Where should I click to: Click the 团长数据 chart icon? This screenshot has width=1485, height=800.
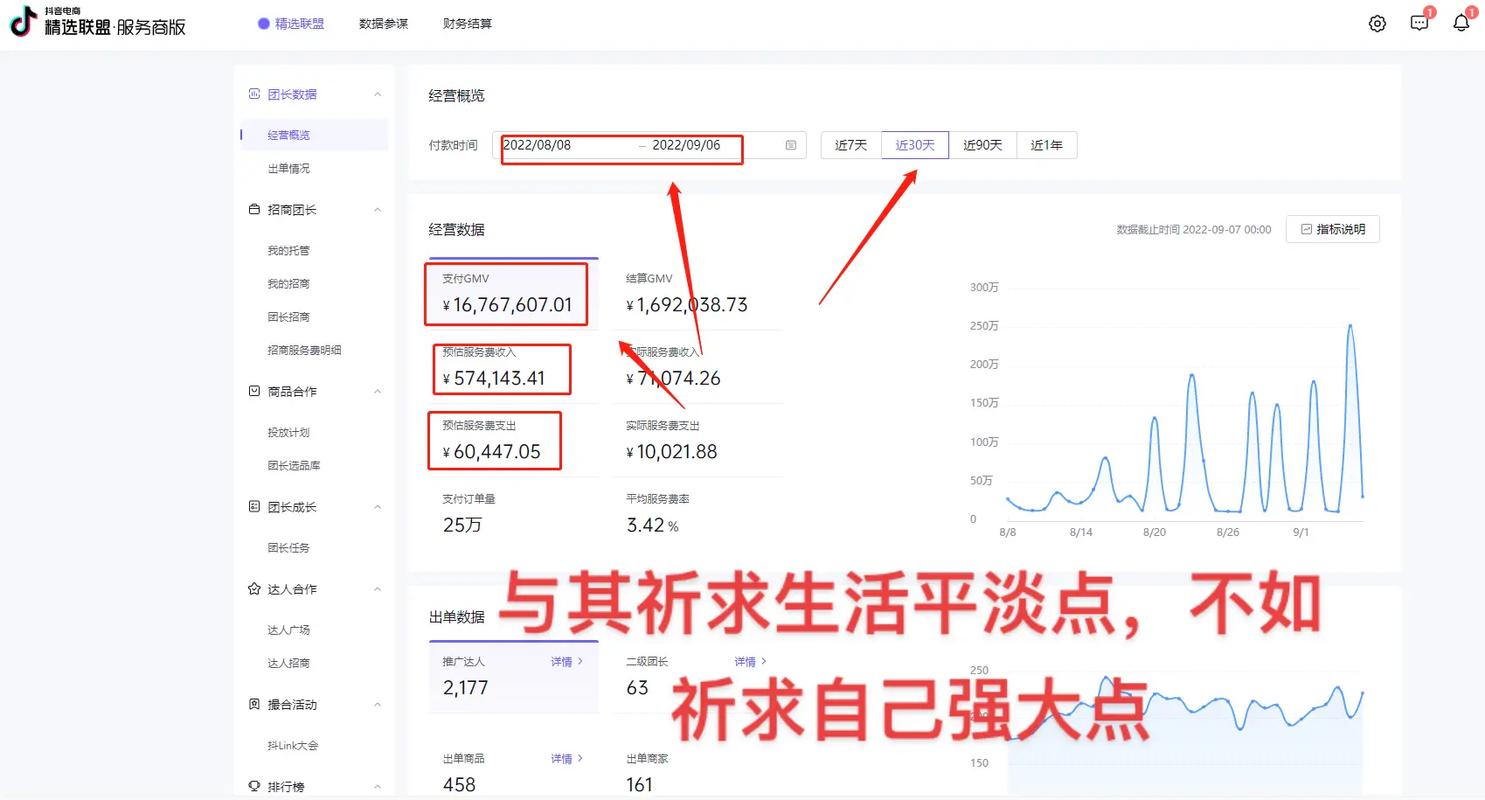click(254, 94)
